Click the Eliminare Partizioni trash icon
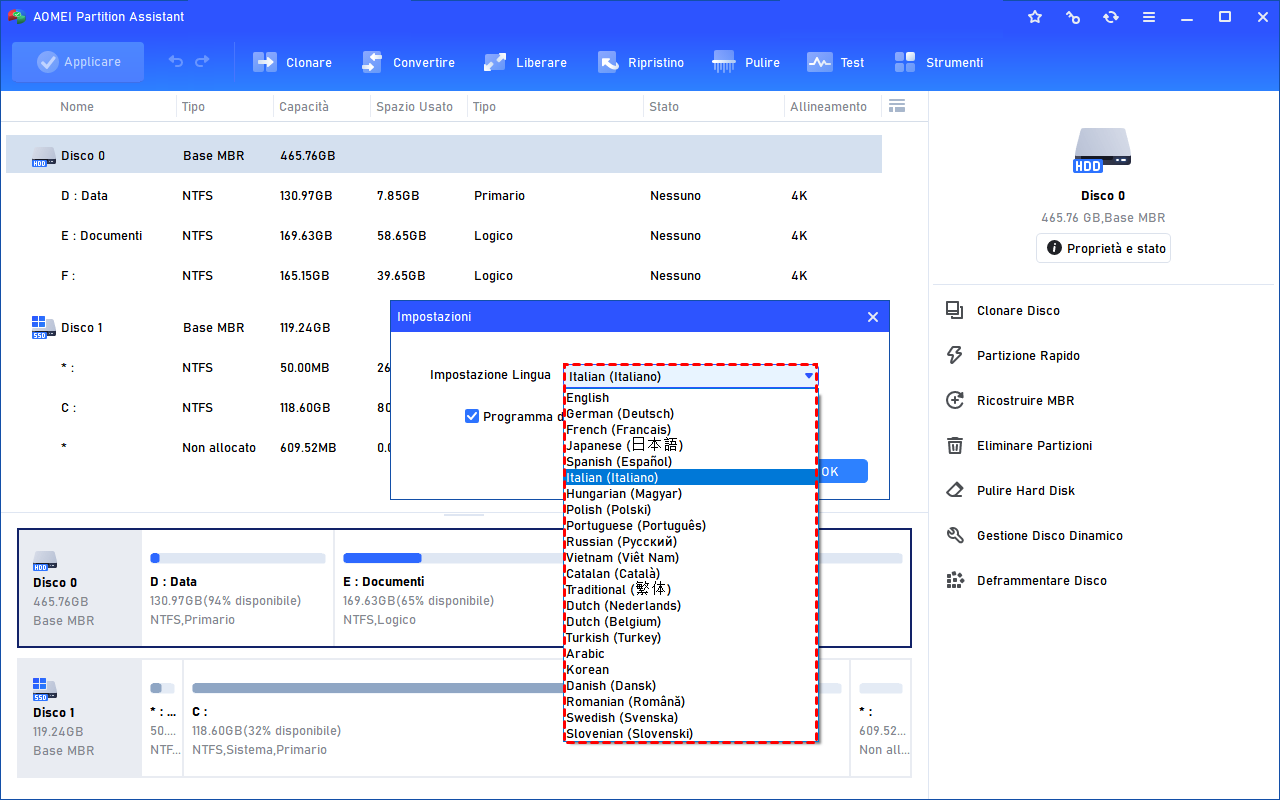Image resolution: width=1280 pixels, height=800 pixels. [x=955, y=446]
